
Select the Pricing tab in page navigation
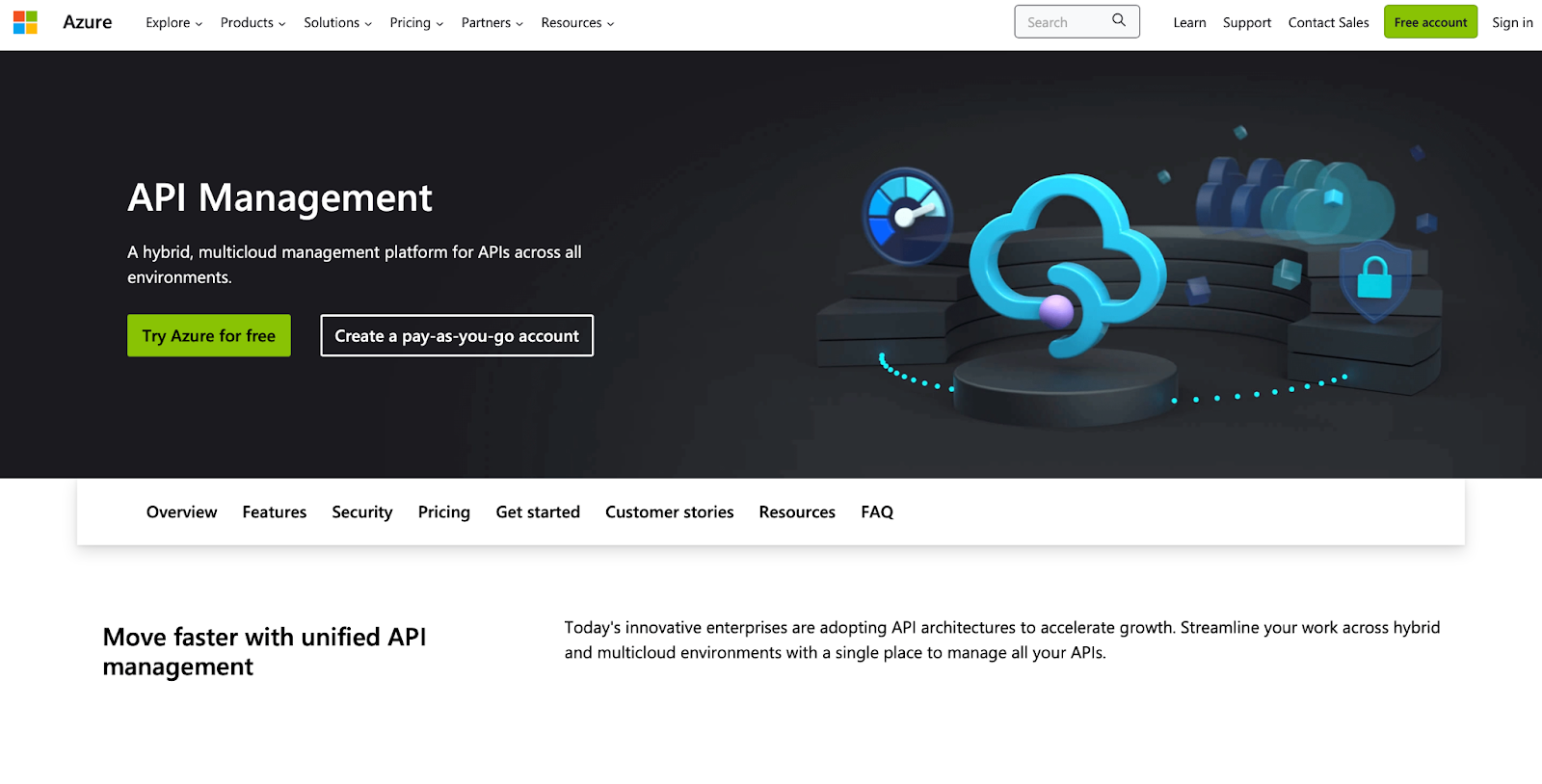point(444,512)
